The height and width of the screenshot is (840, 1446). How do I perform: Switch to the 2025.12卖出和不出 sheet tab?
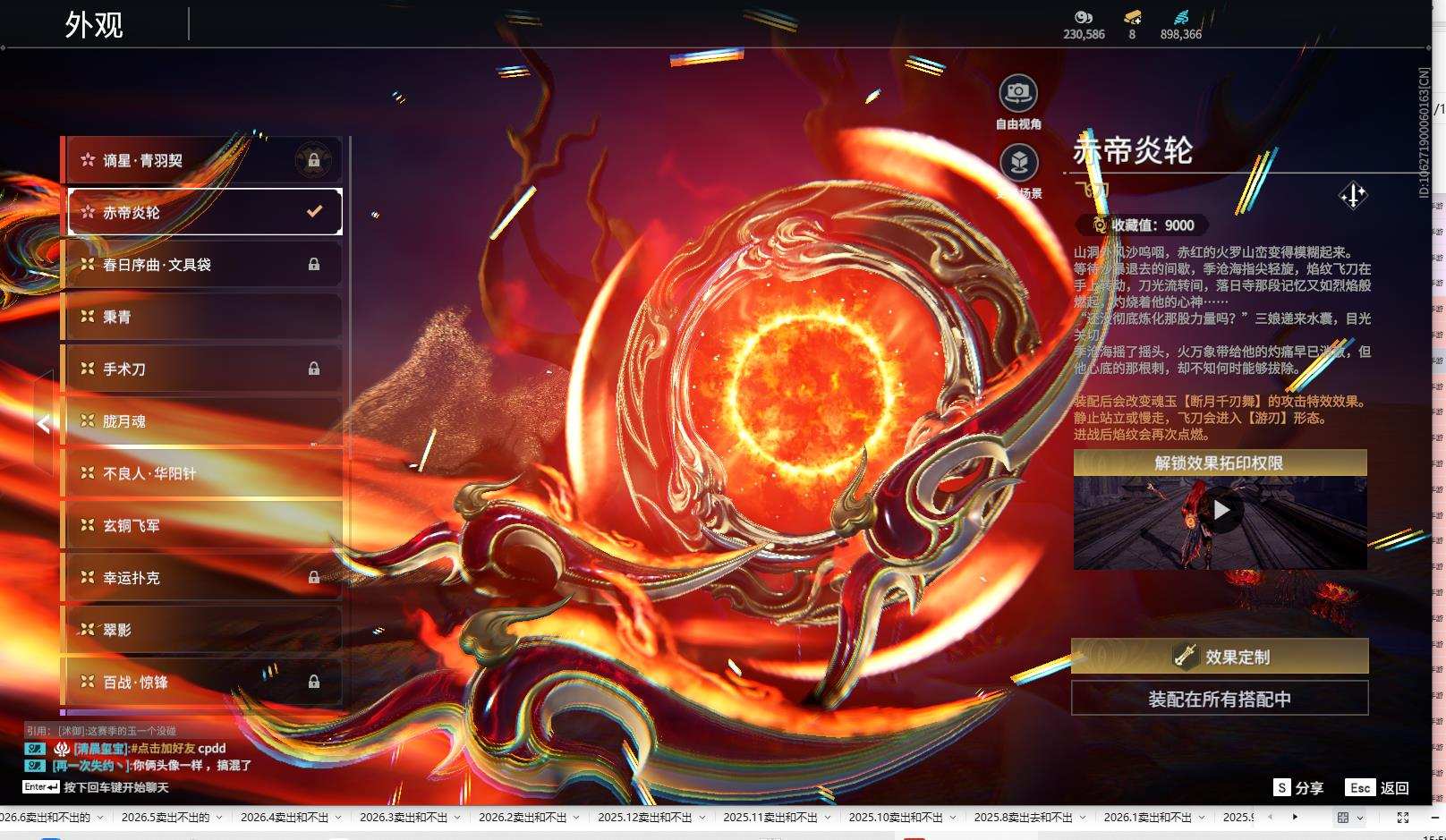click(645, 818)
